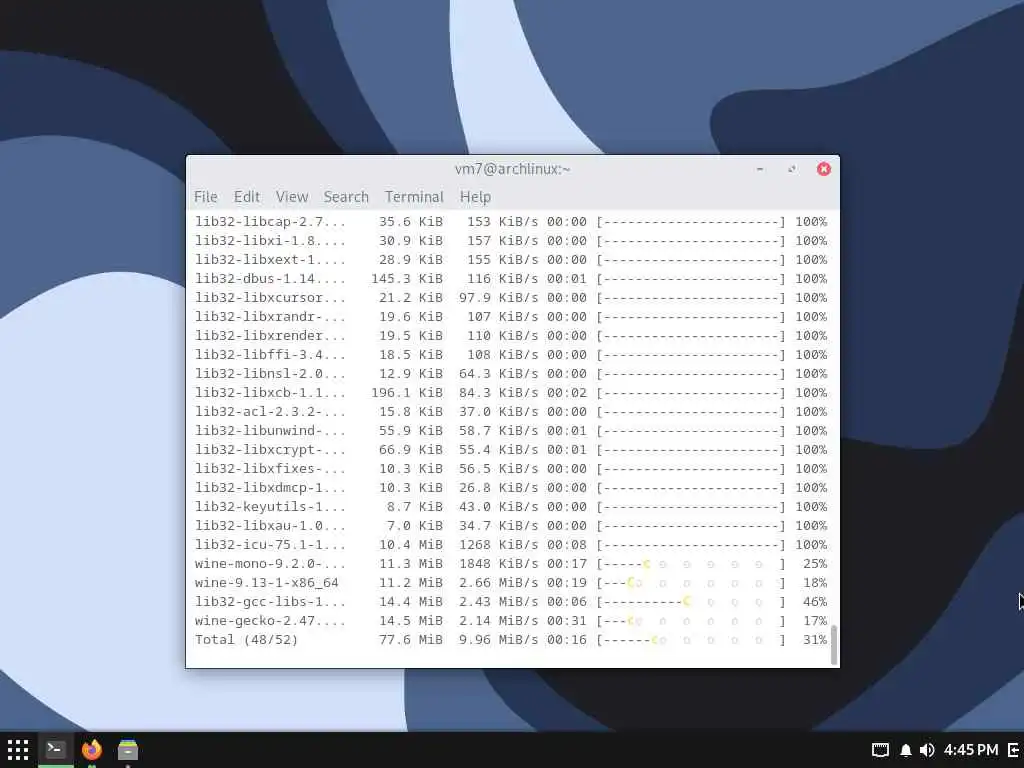This screenshot has width=1024, height=768.
Task: Click the speed value 9.96 MiB/s
Action: (498, 639)
